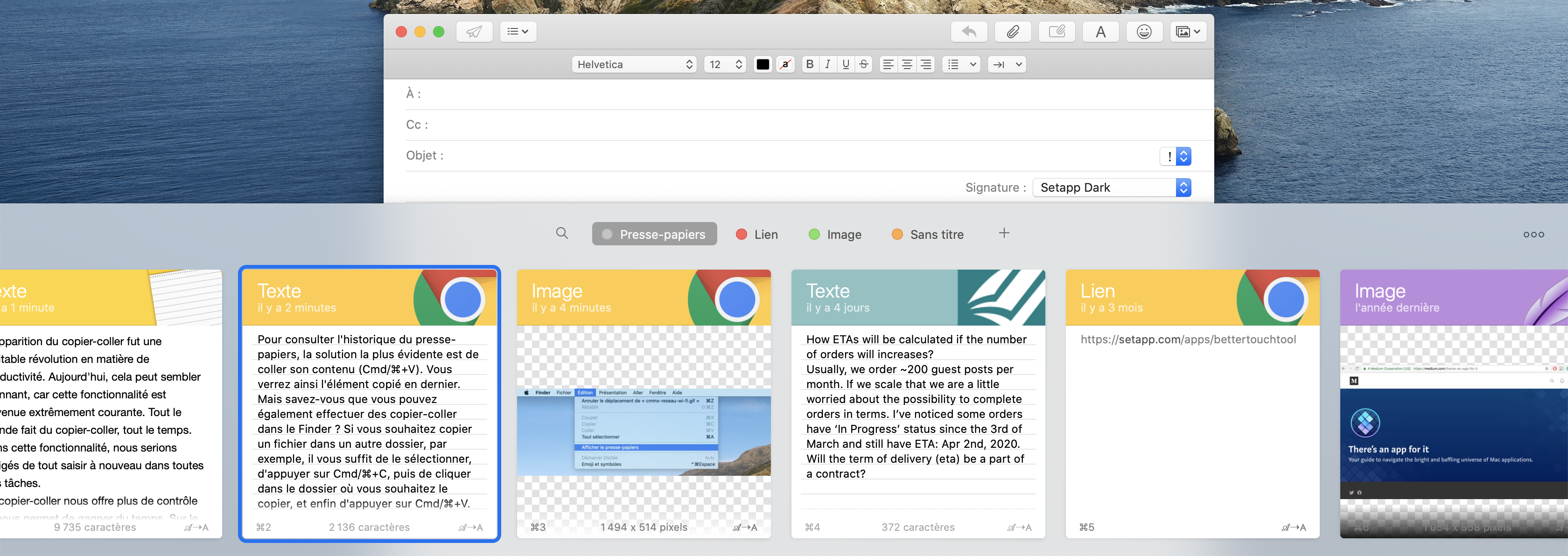
Task: Show the fonts panel via the A icon
Action: 1100,32
